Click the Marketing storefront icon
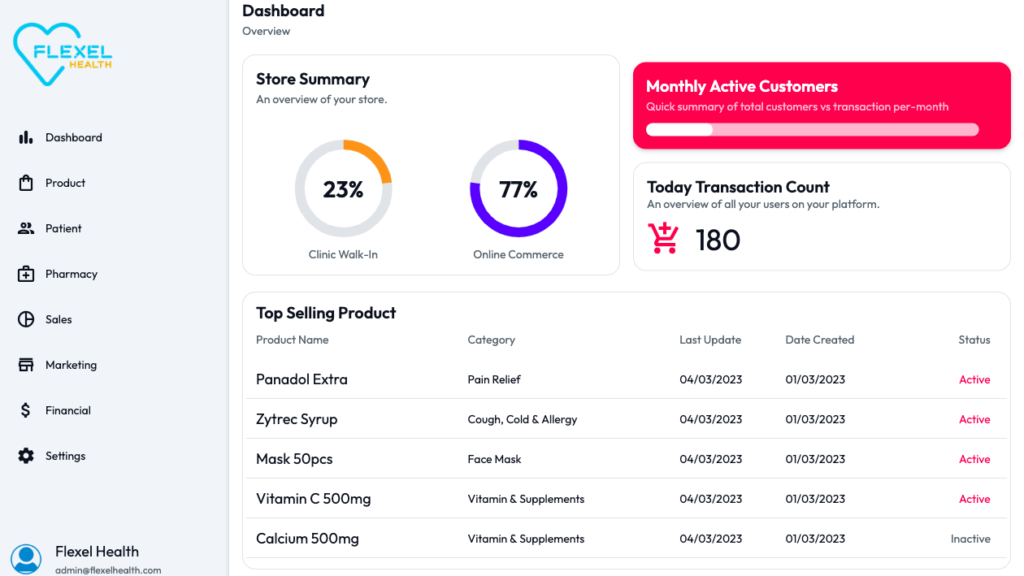Image resolution: width=1024 pixels, height=576 pixels. [x=26, y=365]
